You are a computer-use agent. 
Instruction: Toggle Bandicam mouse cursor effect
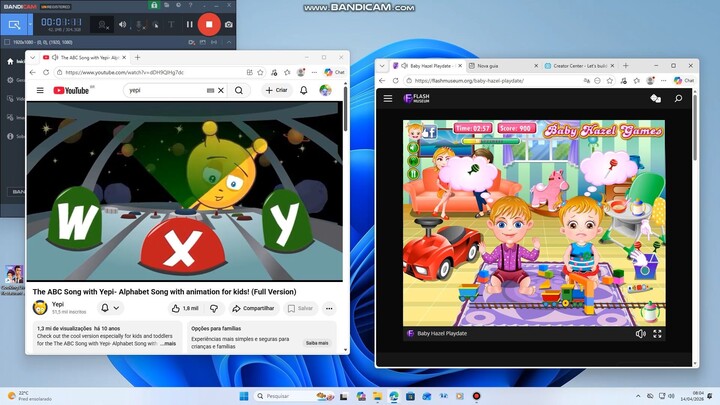pos(155,25)
